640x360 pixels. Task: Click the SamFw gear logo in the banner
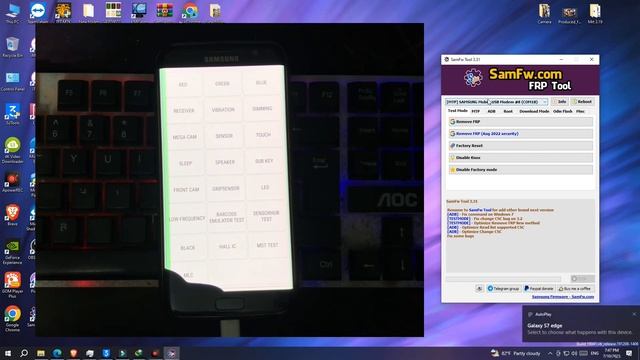[x=473, y=78]
